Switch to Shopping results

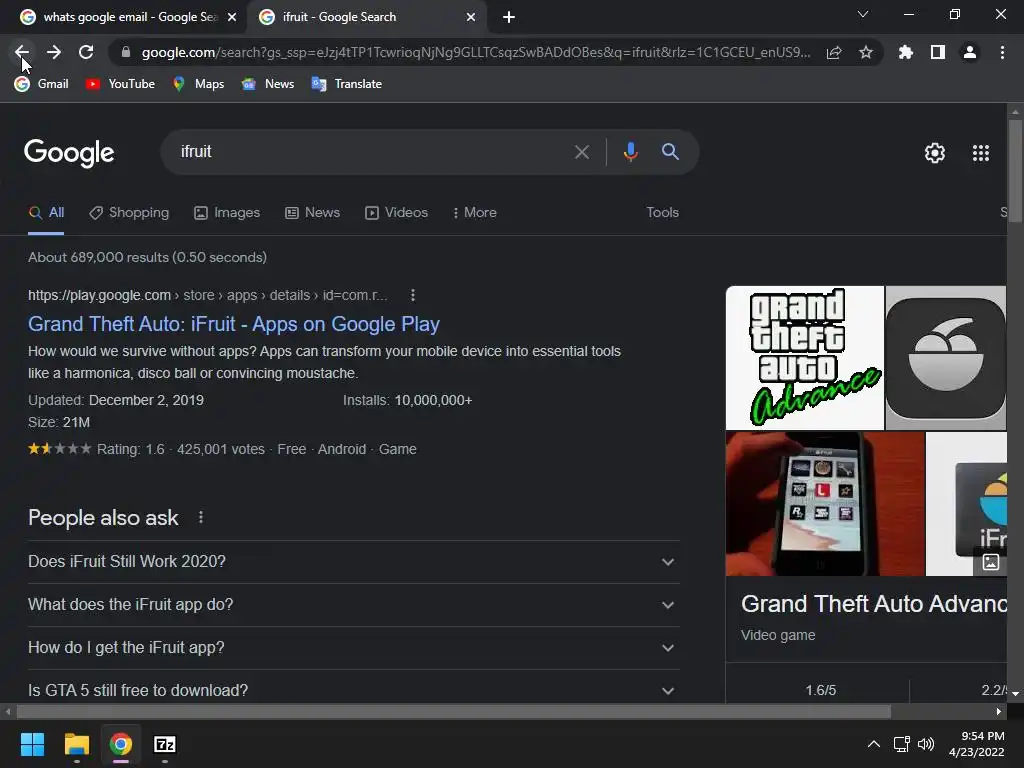(129, 213)
